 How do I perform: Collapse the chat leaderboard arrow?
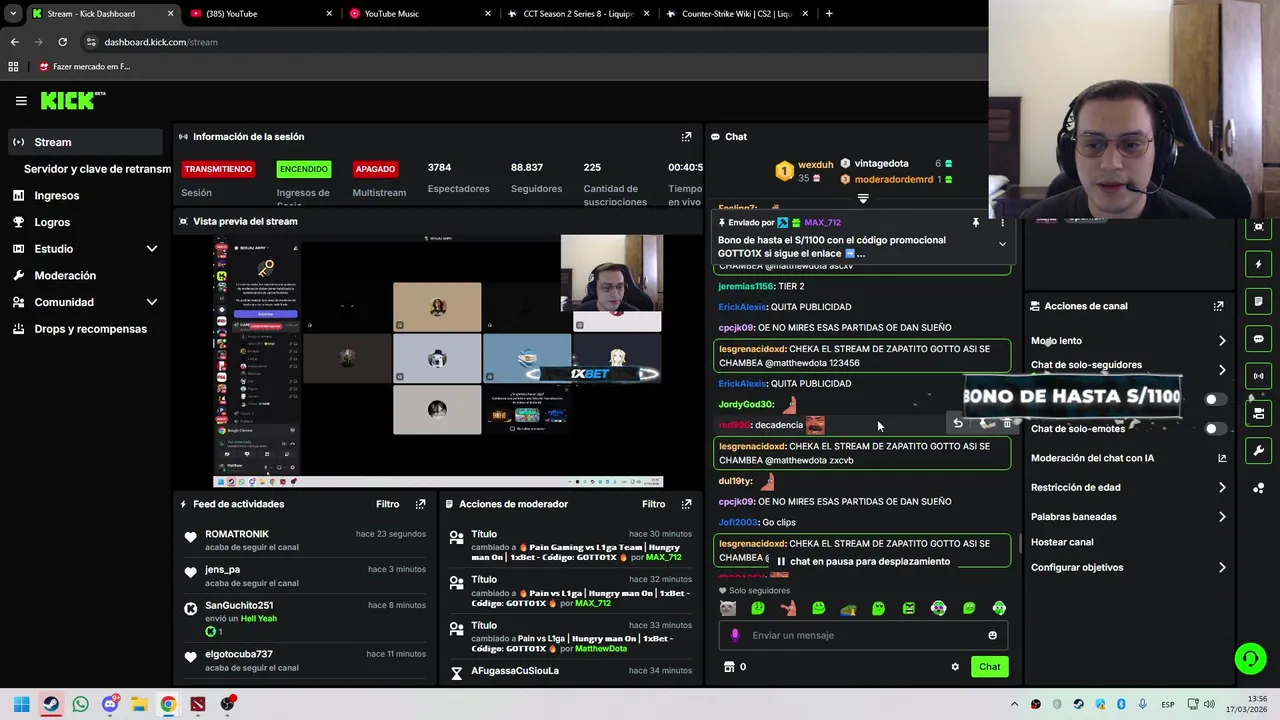pyautogui.click(x=863, y=198)
